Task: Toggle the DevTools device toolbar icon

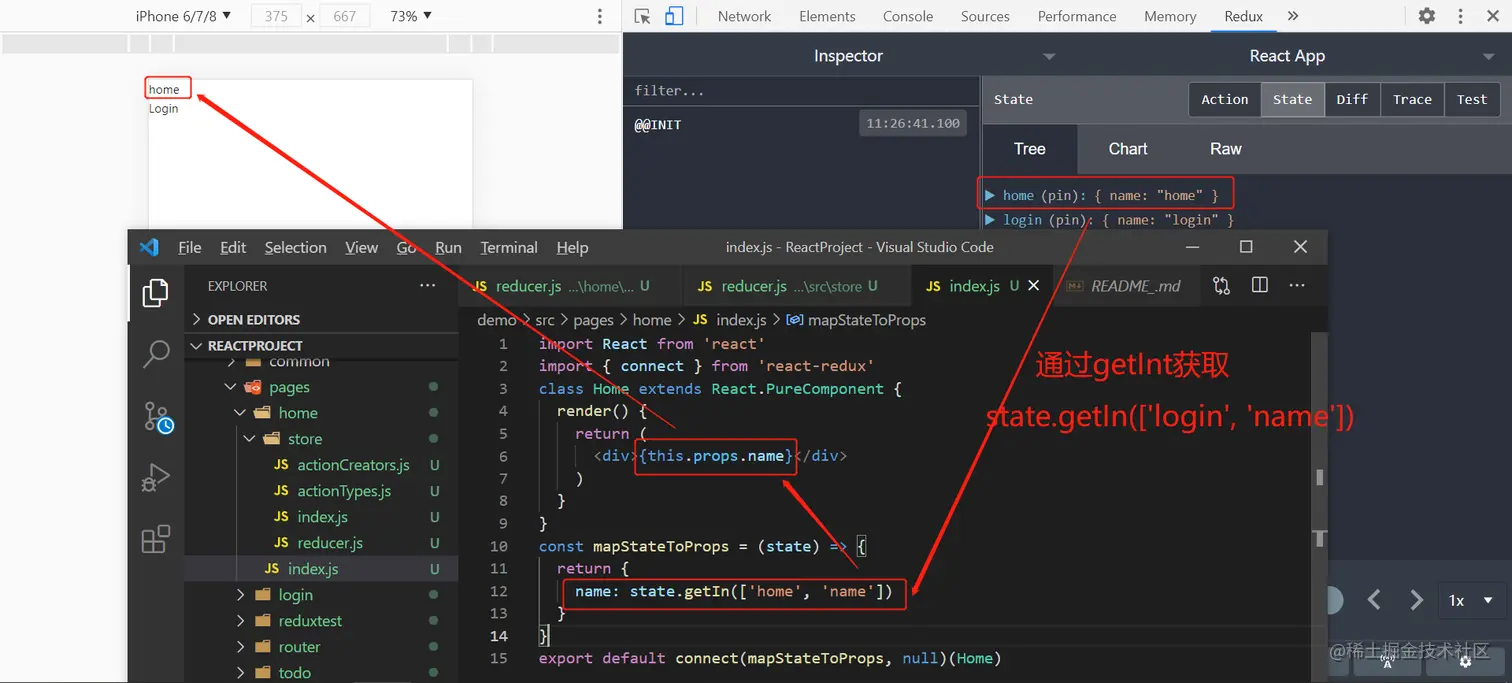Action: pyautogui.click(x=674, y=16)
